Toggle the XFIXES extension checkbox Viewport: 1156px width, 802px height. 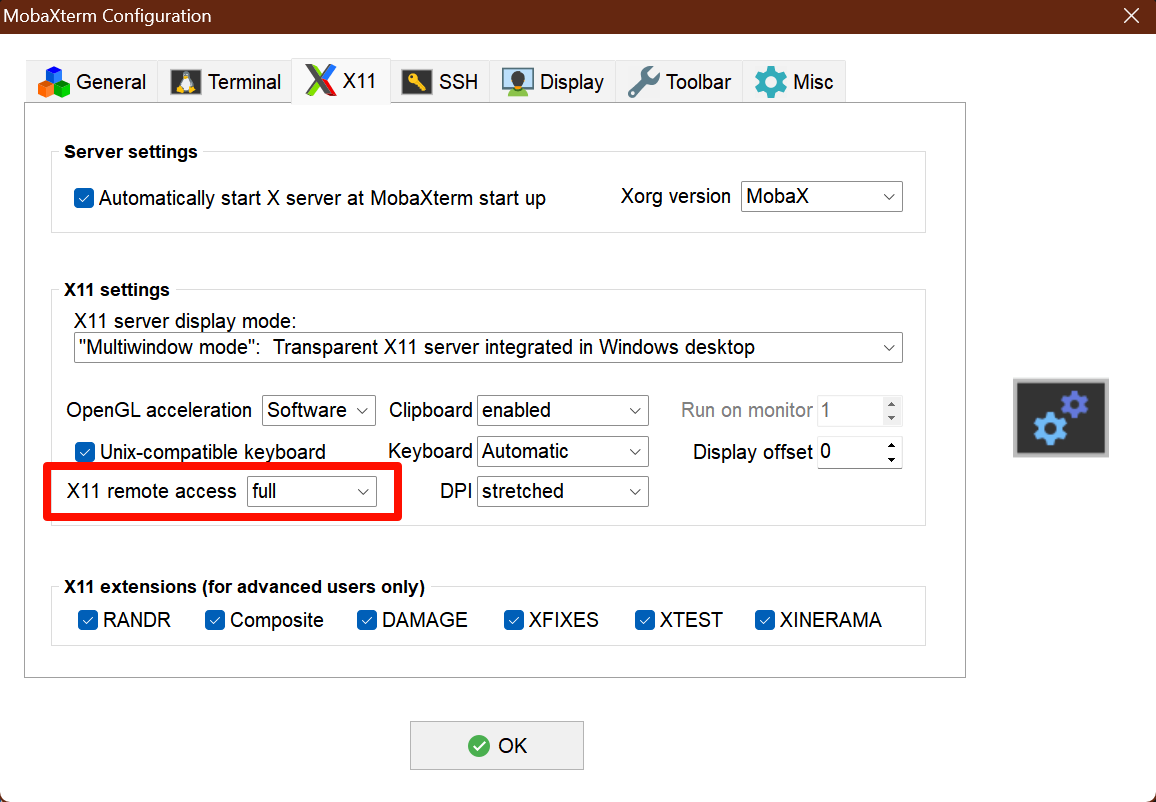tap(513, 620)
